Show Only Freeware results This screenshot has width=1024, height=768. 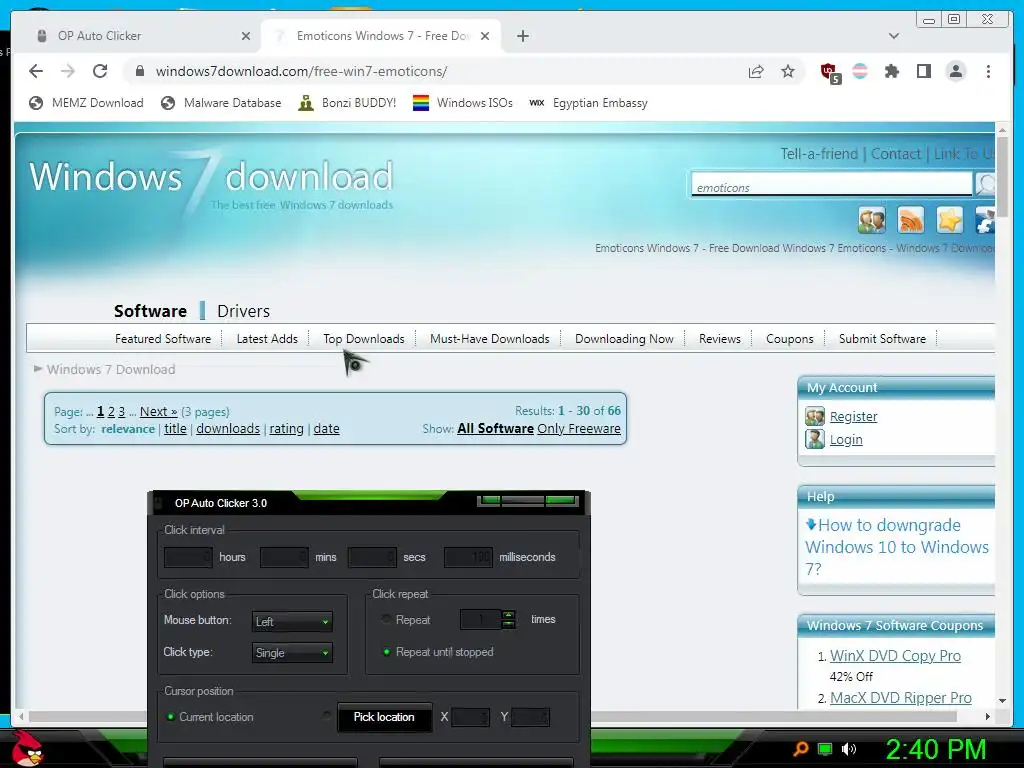(579, 428)
